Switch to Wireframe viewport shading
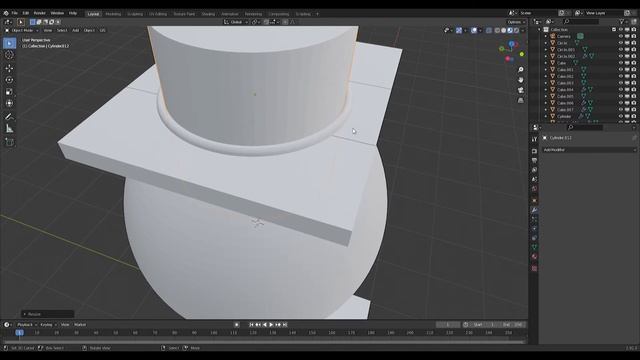The height and width of the screenshot is (360, 640). coord(497,30)
